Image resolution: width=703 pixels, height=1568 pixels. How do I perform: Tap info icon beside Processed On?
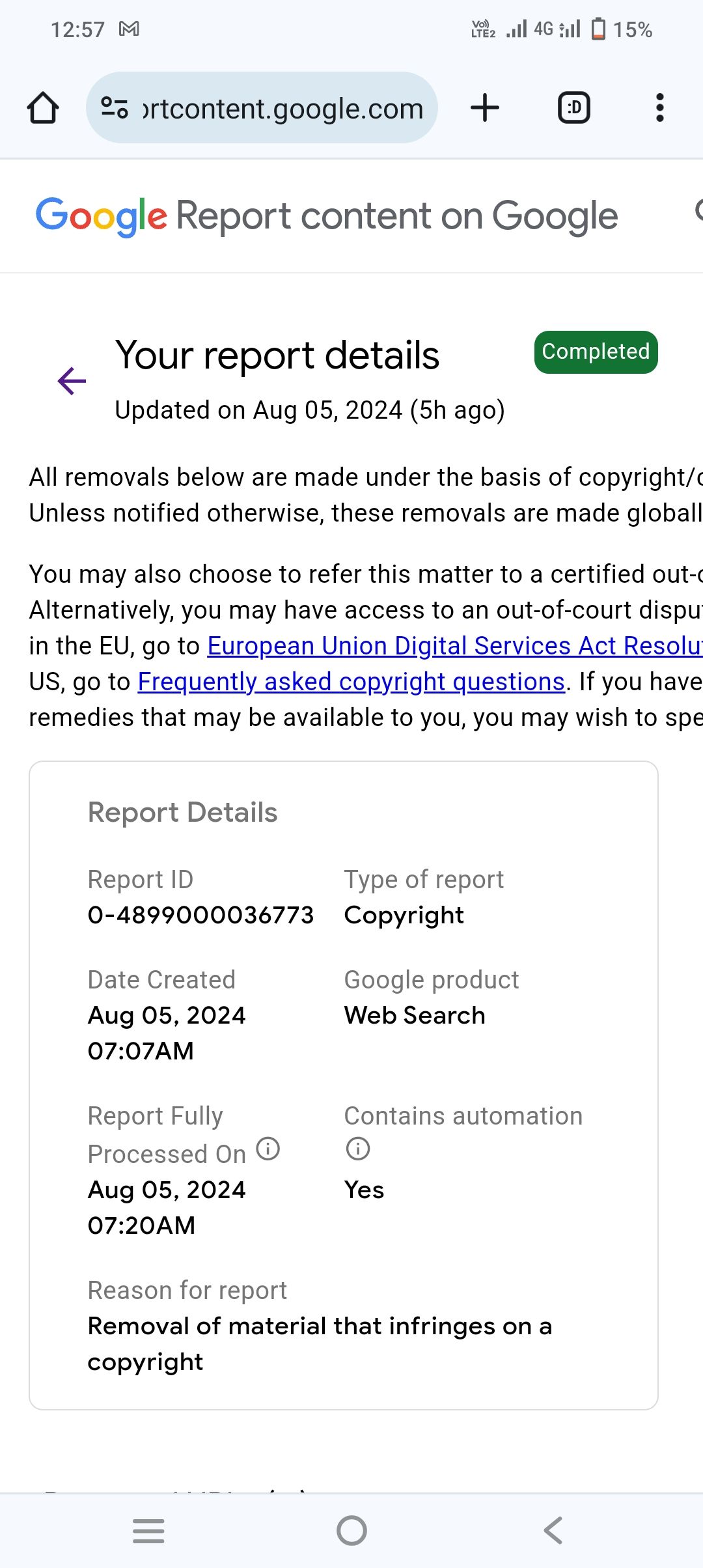(268, 1149)
